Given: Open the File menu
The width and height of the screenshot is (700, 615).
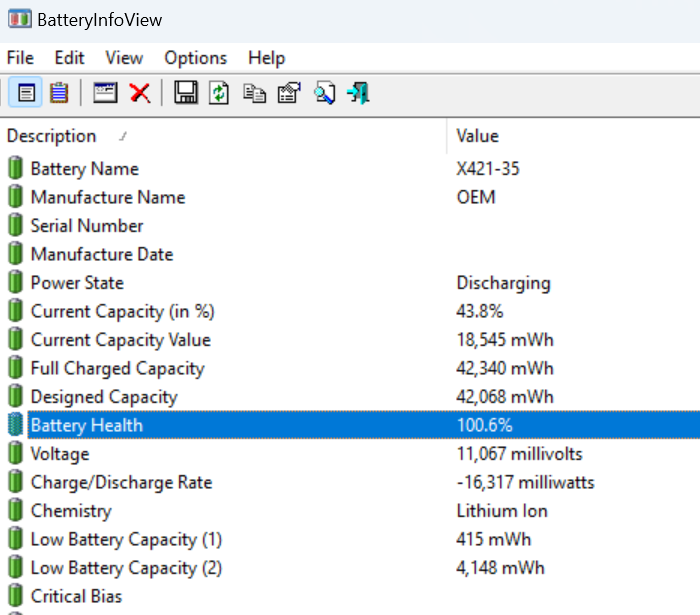Looking at the screenshot, I should point(21,58).
